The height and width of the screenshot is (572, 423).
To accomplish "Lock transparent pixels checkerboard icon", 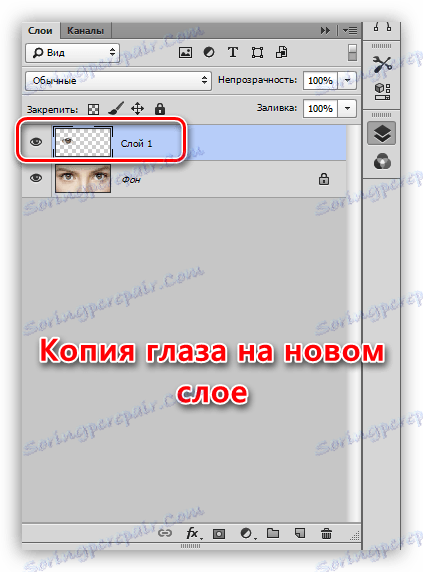I will click(94, 109).
